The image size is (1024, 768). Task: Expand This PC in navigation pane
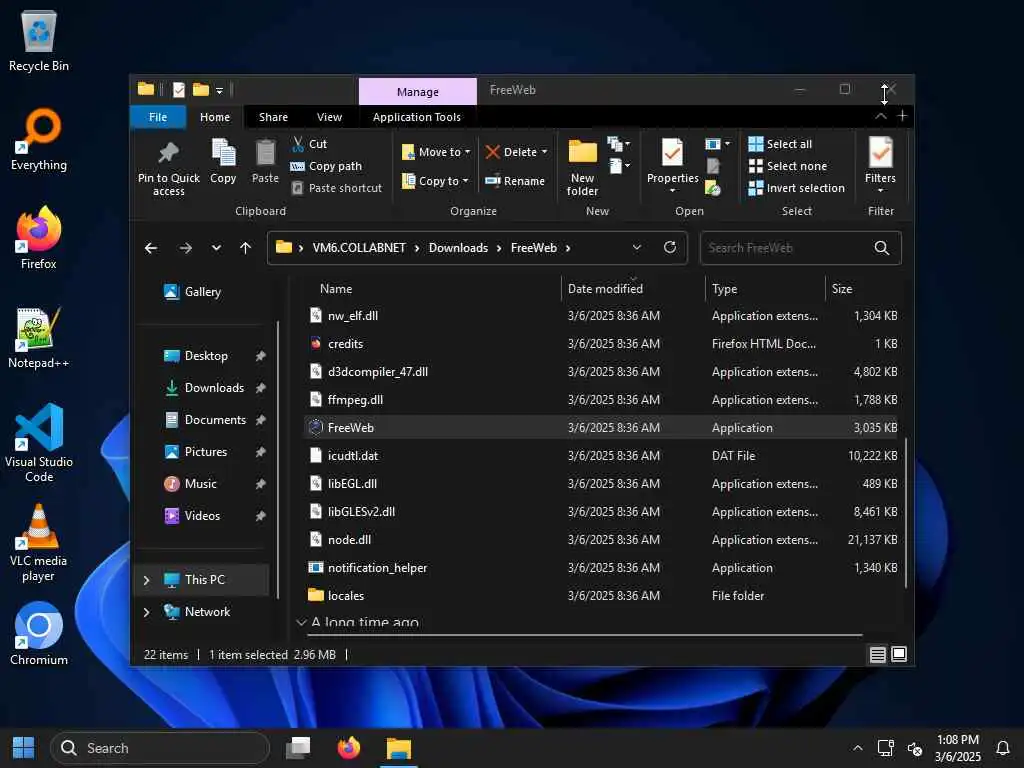click(x=146, y=580)
